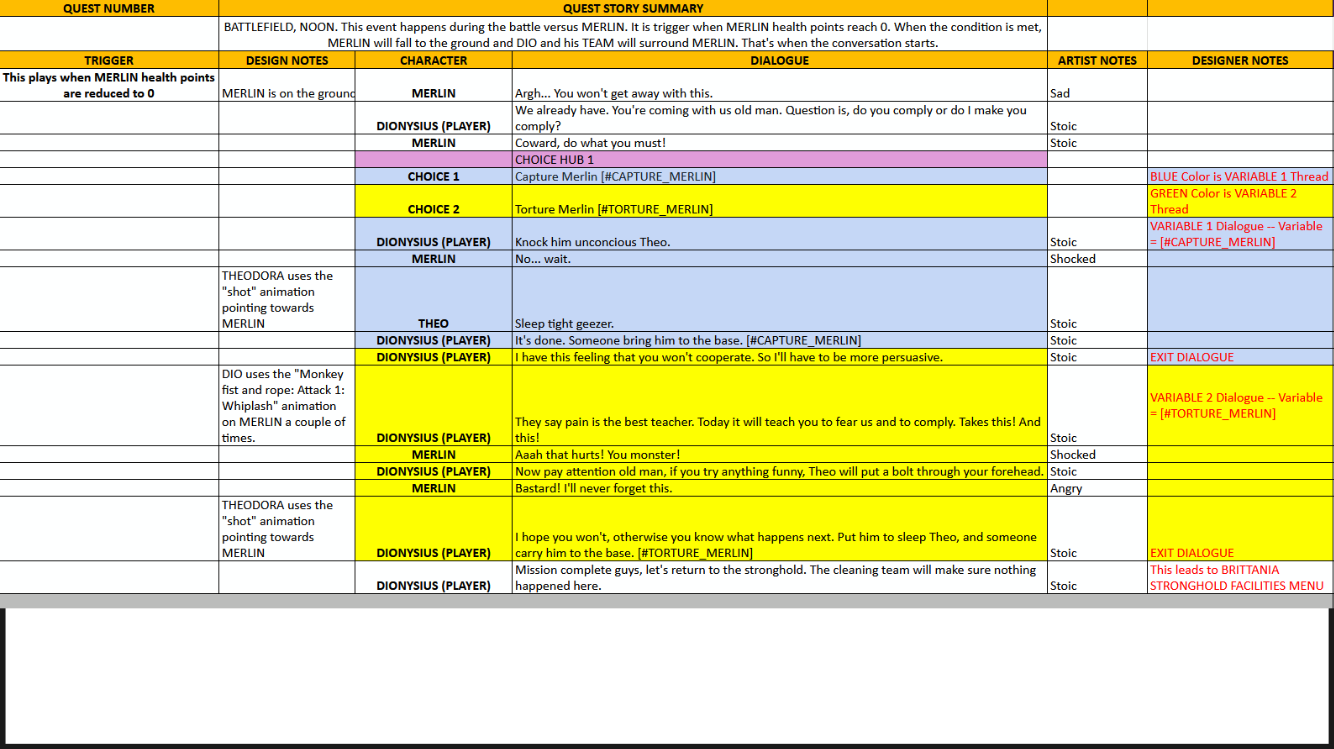The height and width of the screenshot is (749, 1334).
Task: Click the QUEST STORY SUMMARY header
Action: 633,8
